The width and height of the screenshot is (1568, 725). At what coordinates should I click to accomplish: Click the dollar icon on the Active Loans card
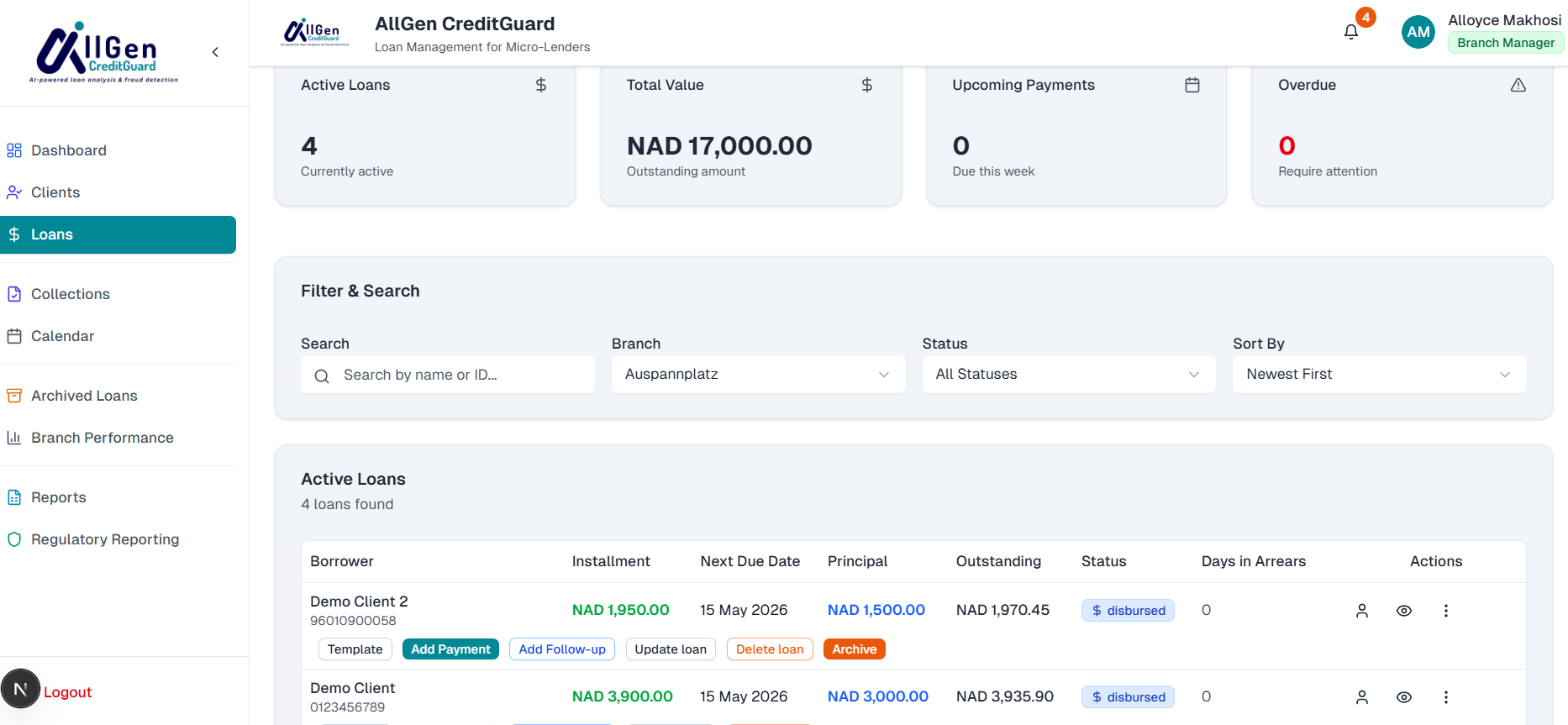coord(541,85)
